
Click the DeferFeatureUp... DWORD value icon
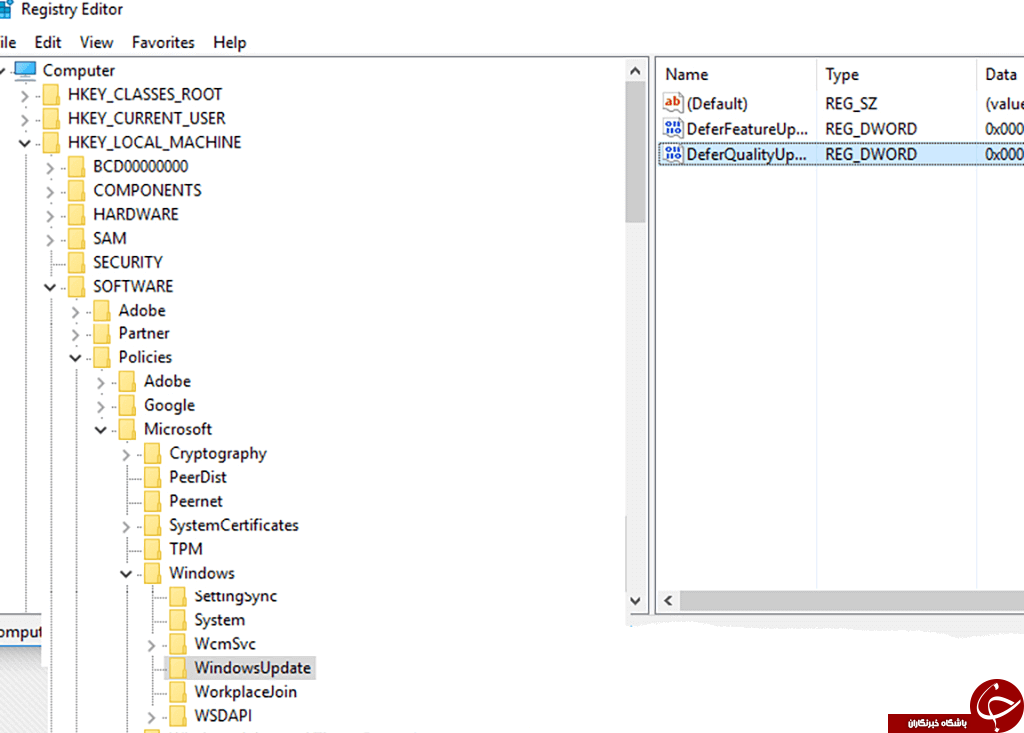click(x=673, y=129)
